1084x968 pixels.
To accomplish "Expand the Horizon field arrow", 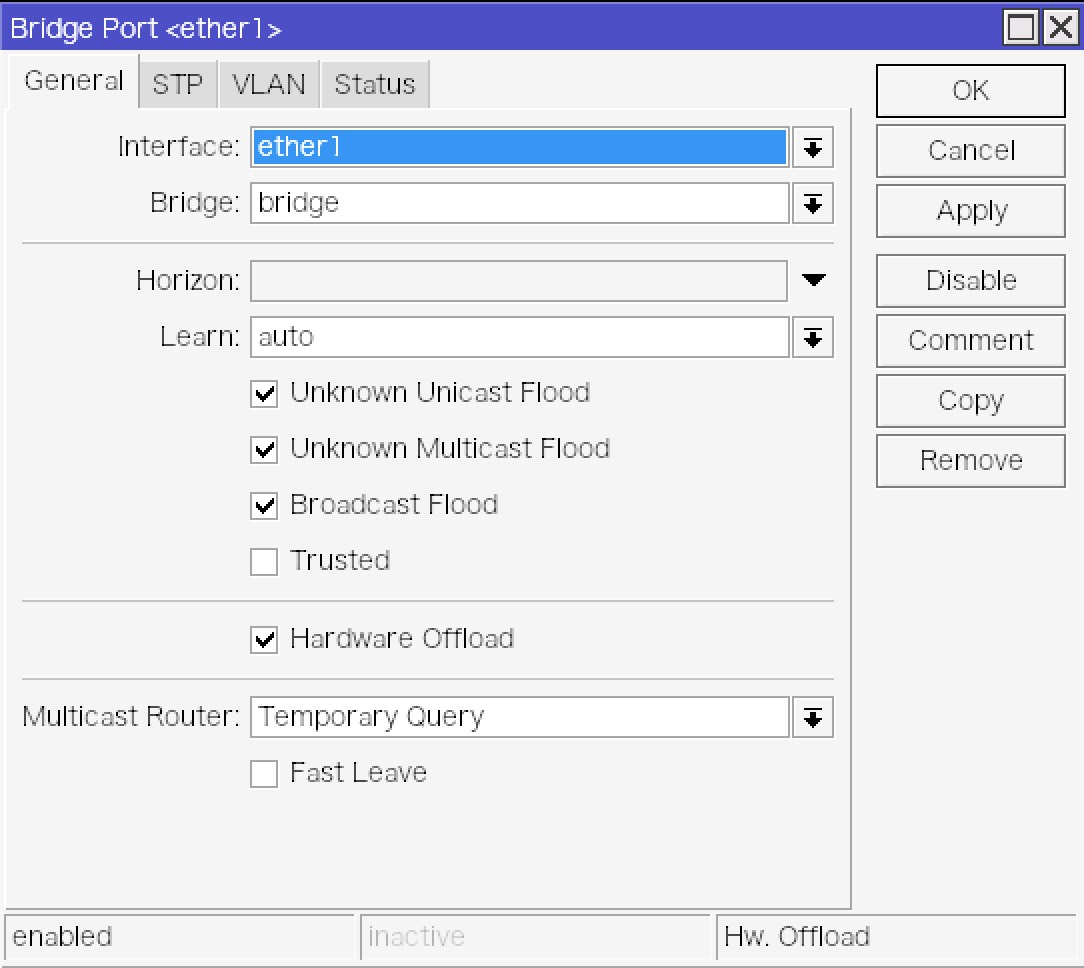I will (813, 281).
